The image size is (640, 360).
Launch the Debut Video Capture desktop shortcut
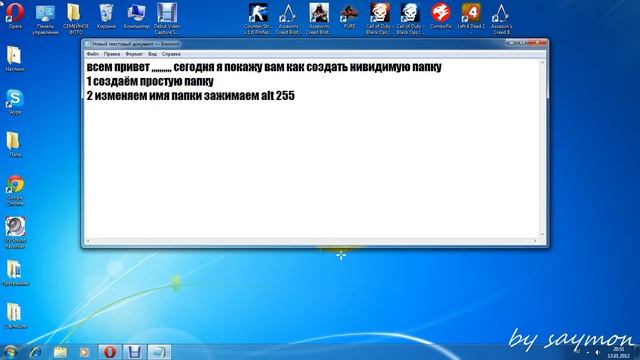pyautogui.click(x=167, y=19)
